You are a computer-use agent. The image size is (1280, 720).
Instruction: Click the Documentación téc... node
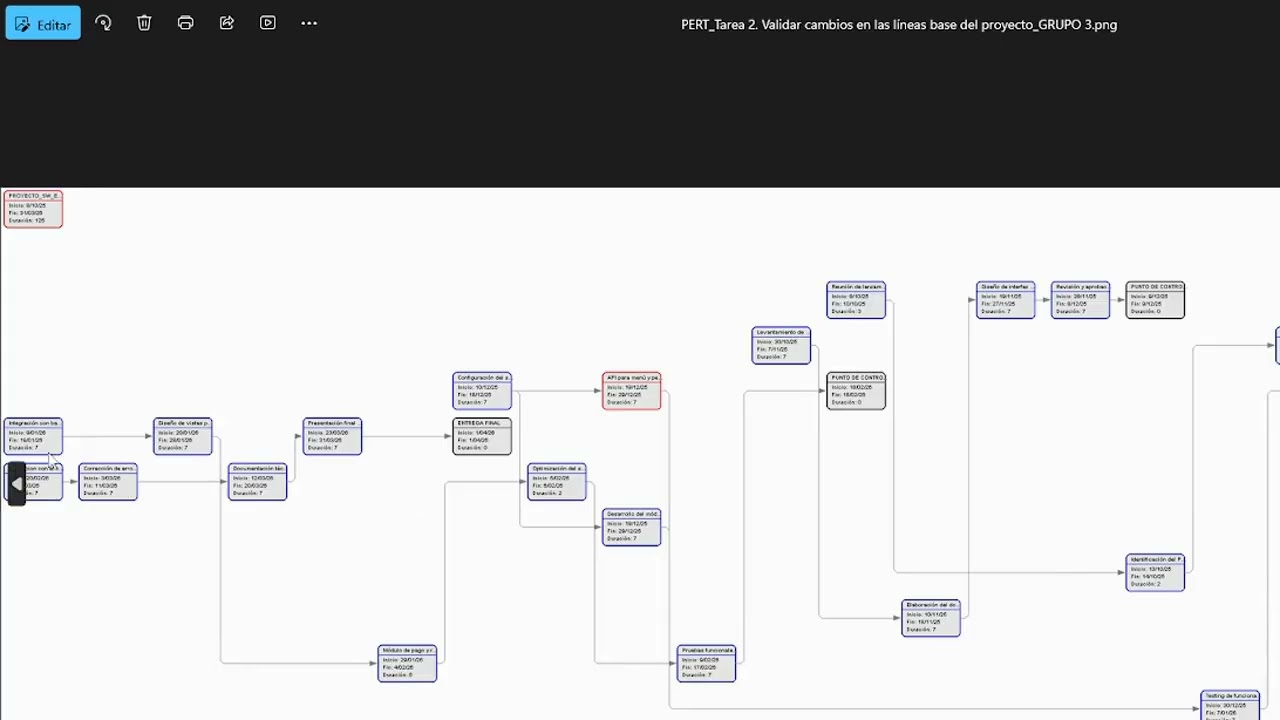258,482
